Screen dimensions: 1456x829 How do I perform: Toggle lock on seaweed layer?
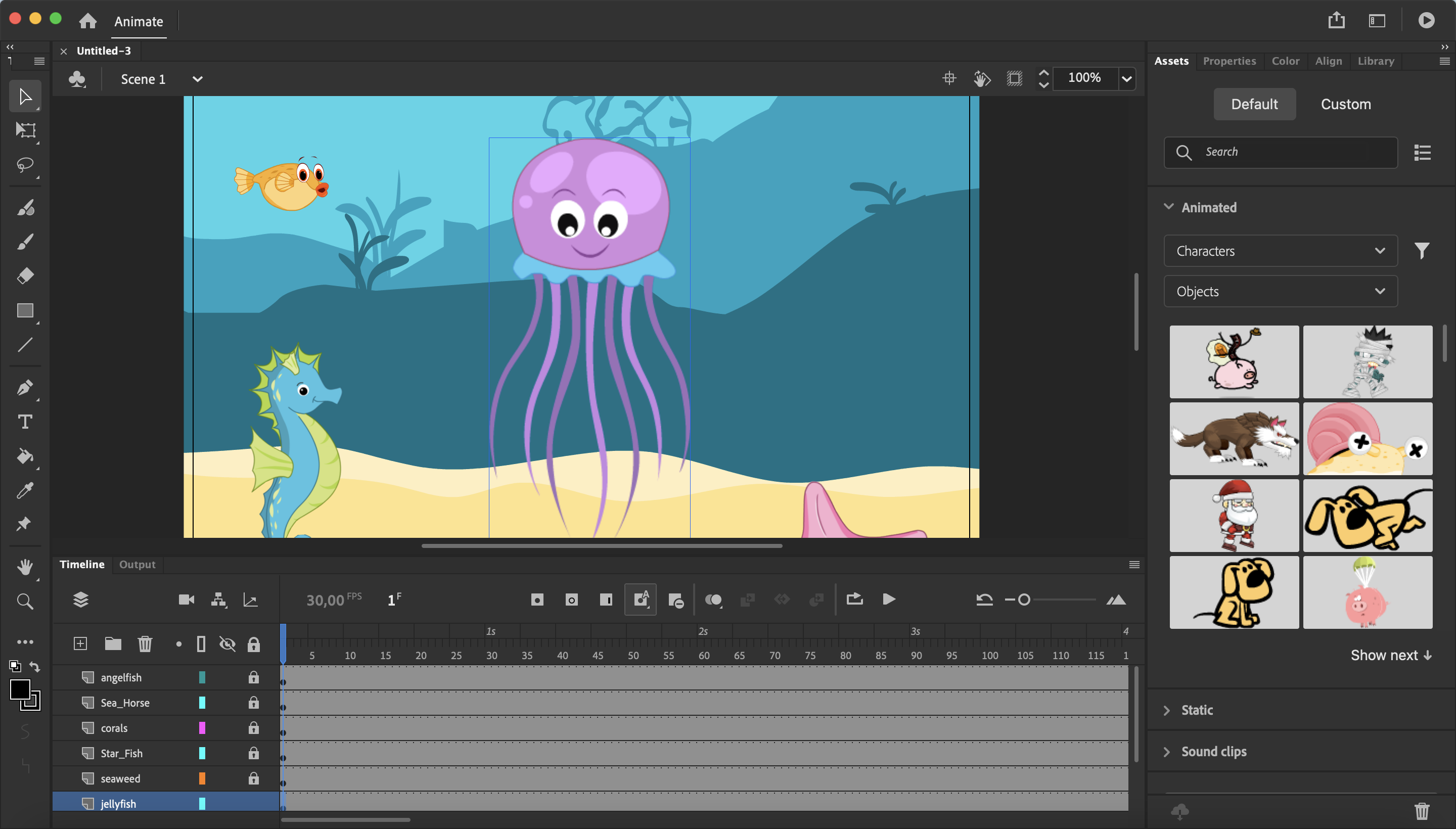tap(253, 778)
